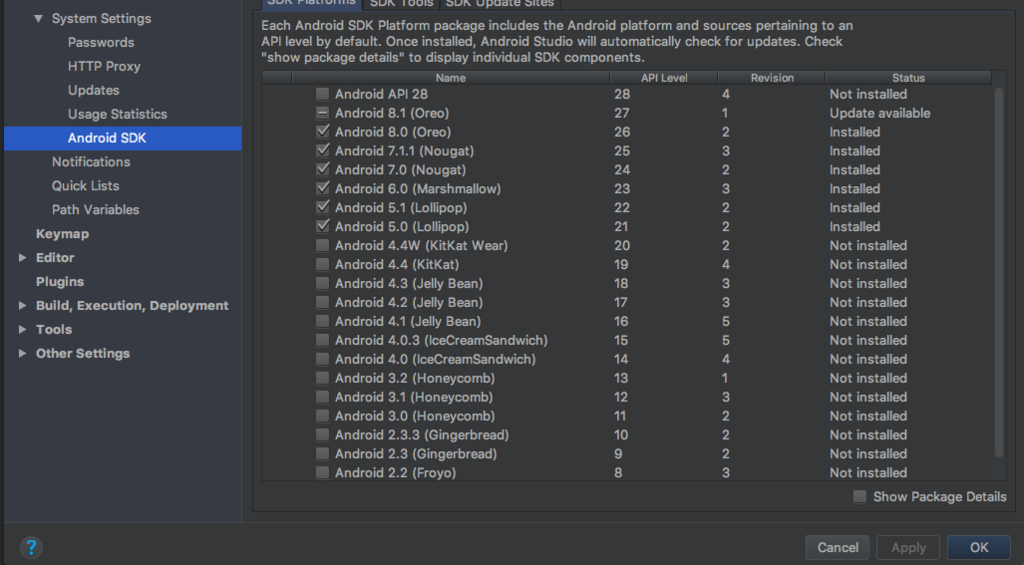Check Android 4.3 (Jelly Bean) checkbox
Screen dimensions: 1024x565
[322, 283]
